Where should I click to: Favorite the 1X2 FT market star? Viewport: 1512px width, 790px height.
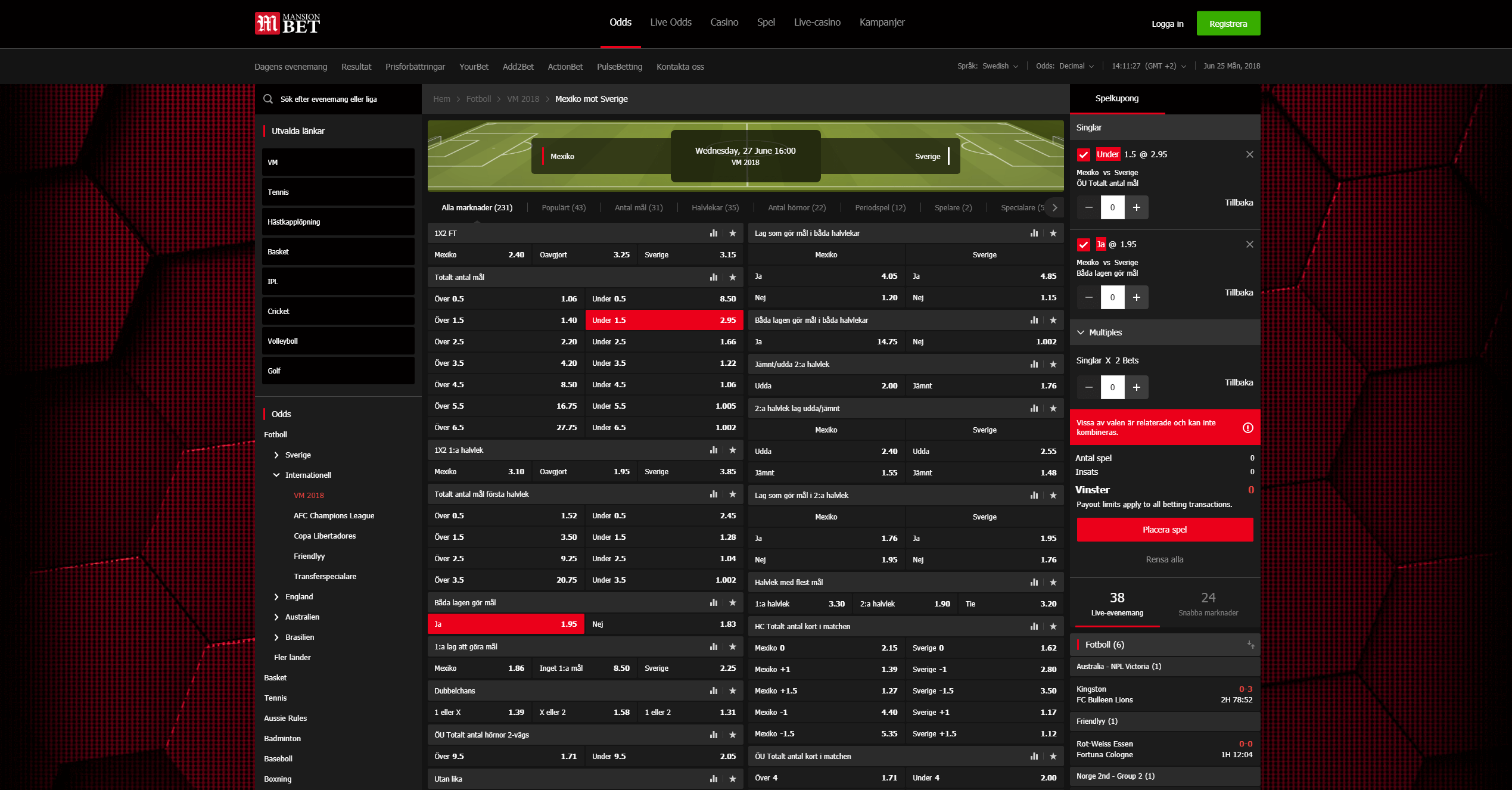point(733,233)
